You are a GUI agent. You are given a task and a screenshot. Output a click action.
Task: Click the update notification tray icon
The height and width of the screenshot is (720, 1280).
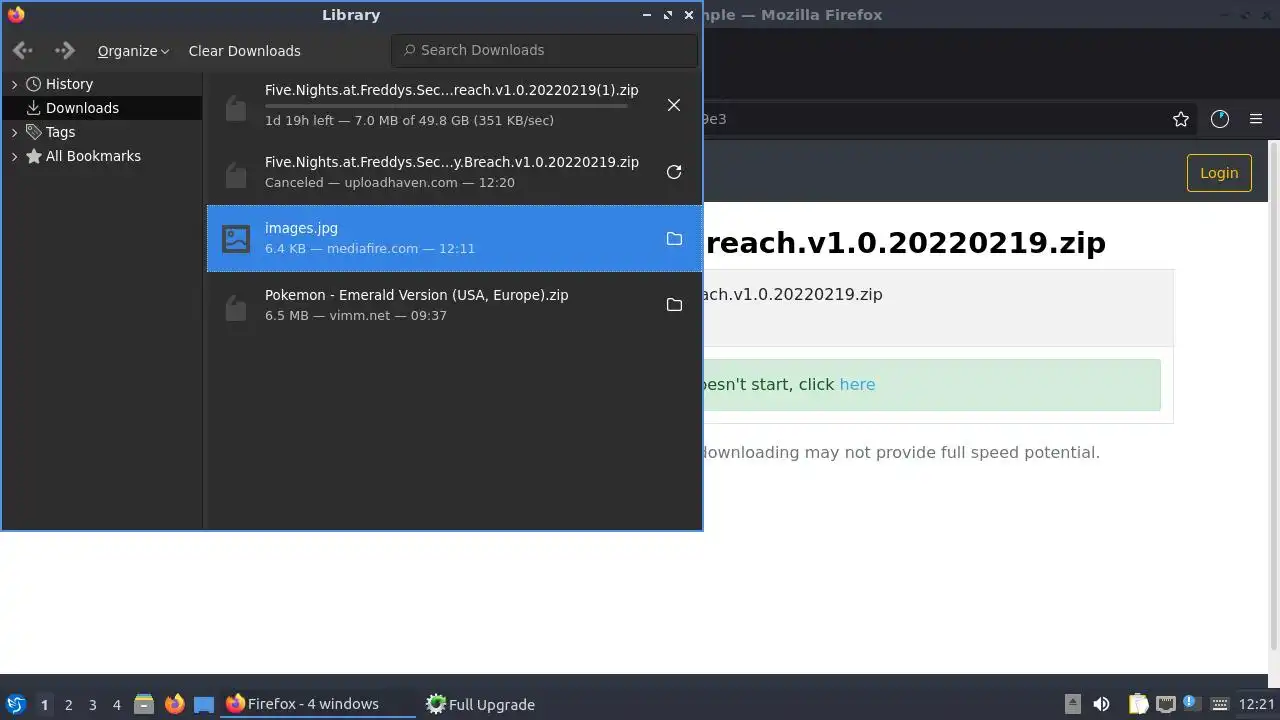[x=1191, y=703]
